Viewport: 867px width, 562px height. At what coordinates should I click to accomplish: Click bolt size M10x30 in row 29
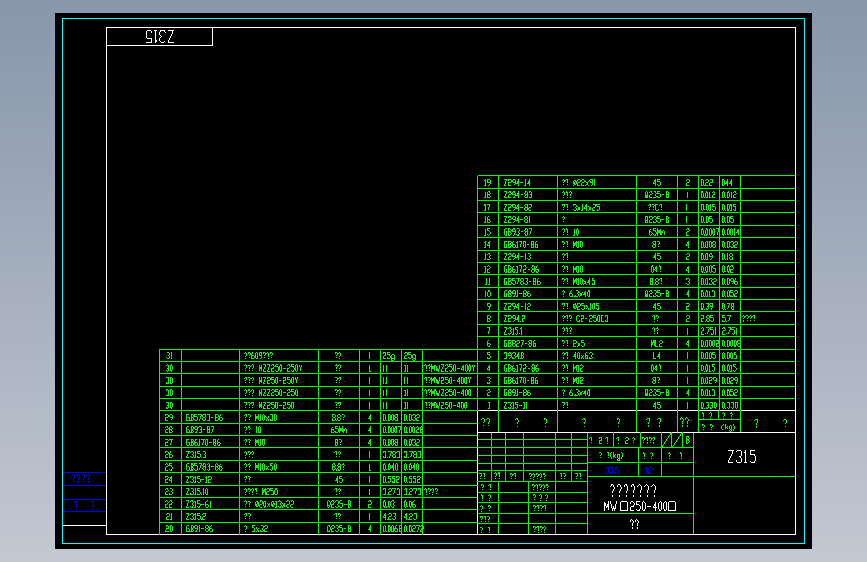(x=266, y=418)
